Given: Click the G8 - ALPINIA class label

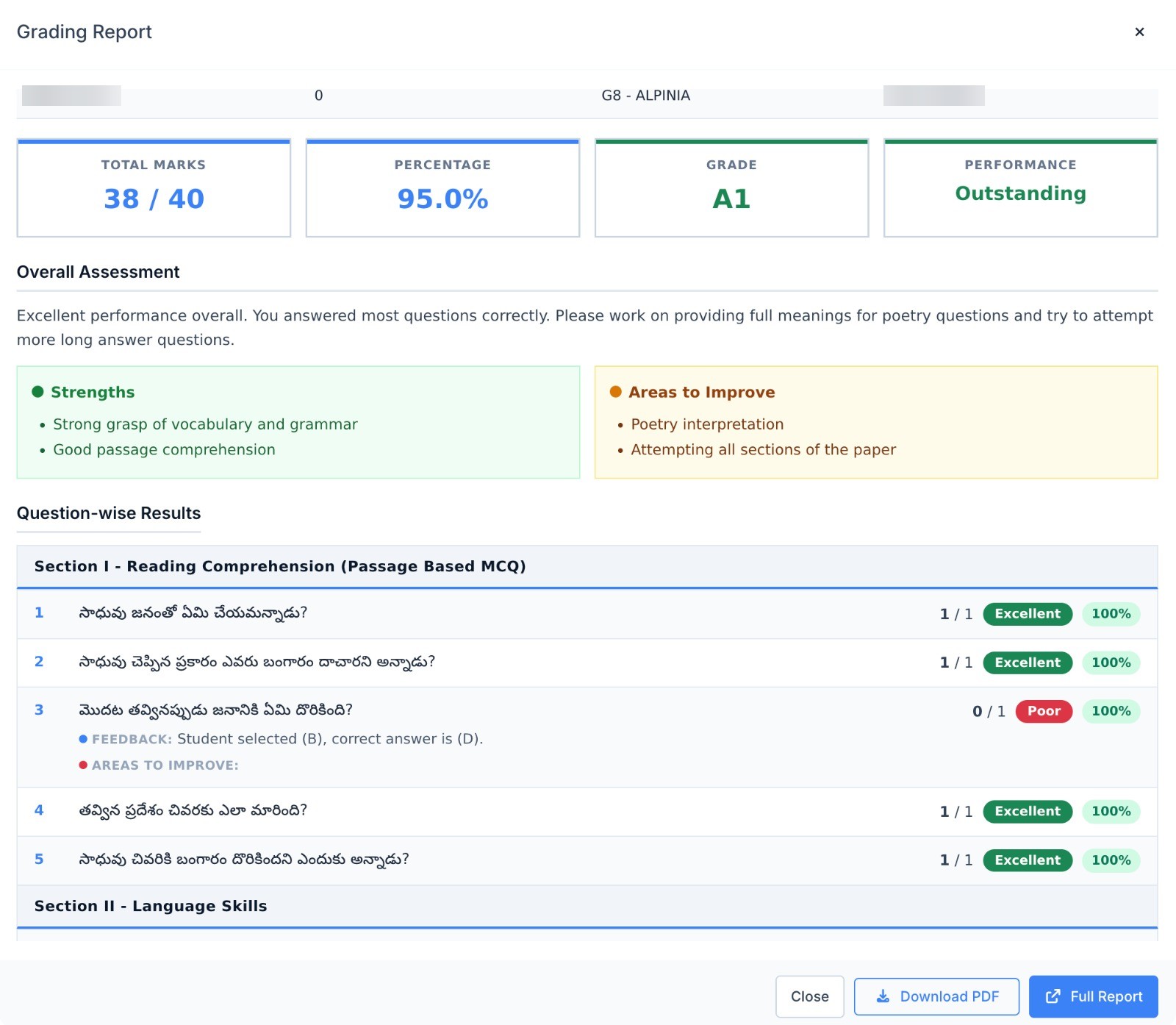Looking at the screenshot, I should 645,96.
